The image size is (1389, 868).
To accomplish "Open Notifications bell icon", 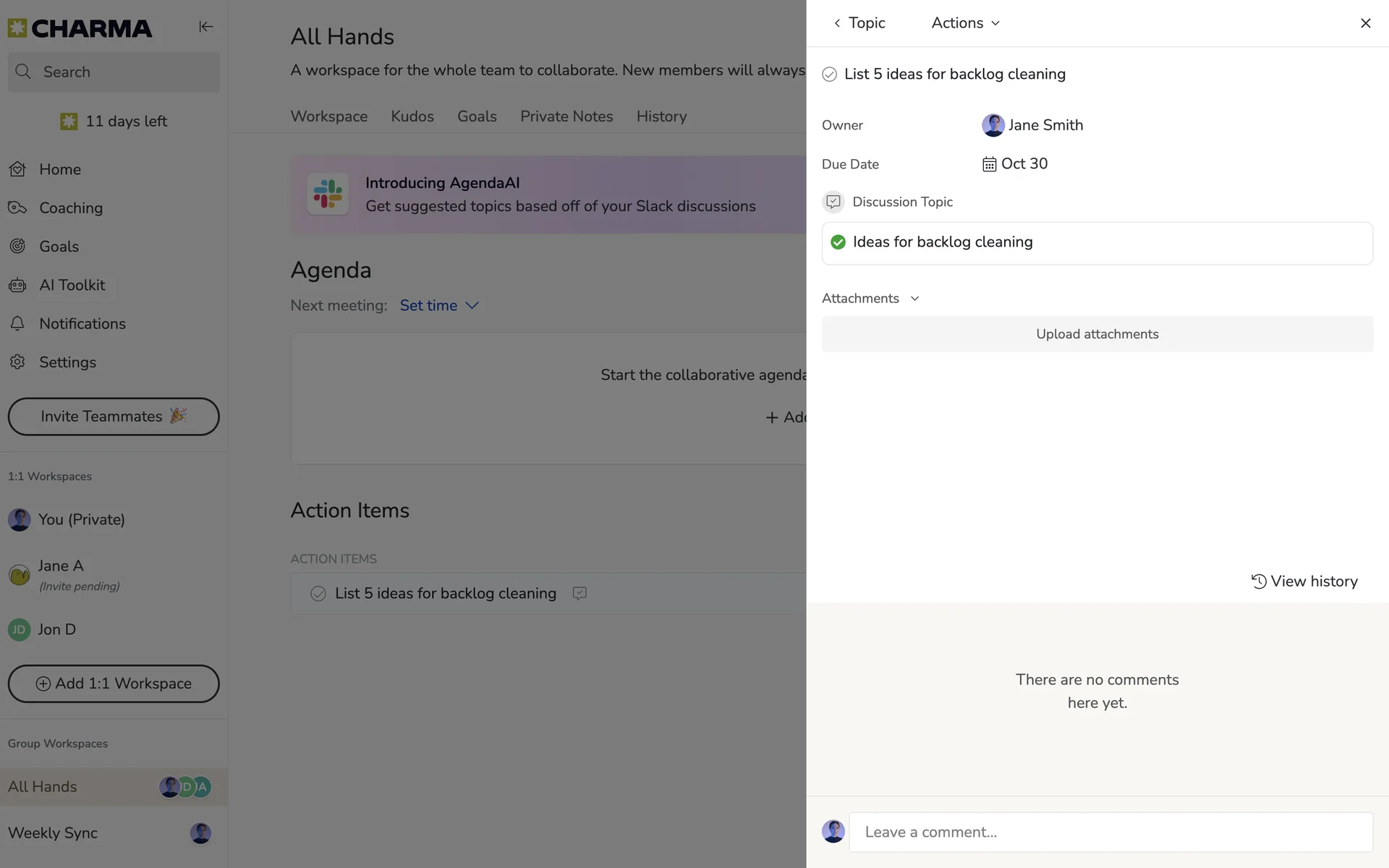I will [x=17, y=323].
